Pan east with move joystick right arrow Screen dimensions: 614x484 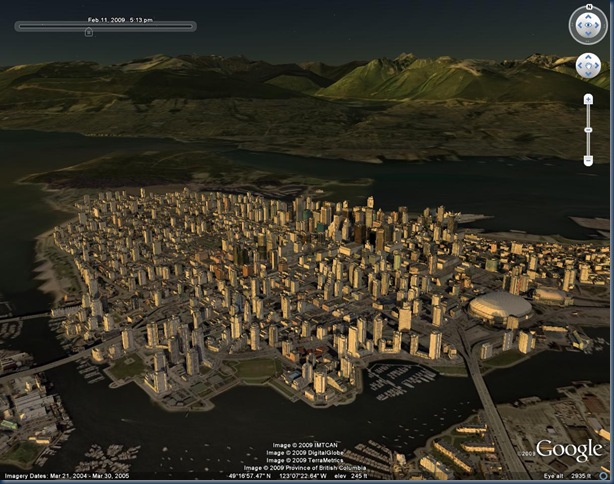coord(596,65)
